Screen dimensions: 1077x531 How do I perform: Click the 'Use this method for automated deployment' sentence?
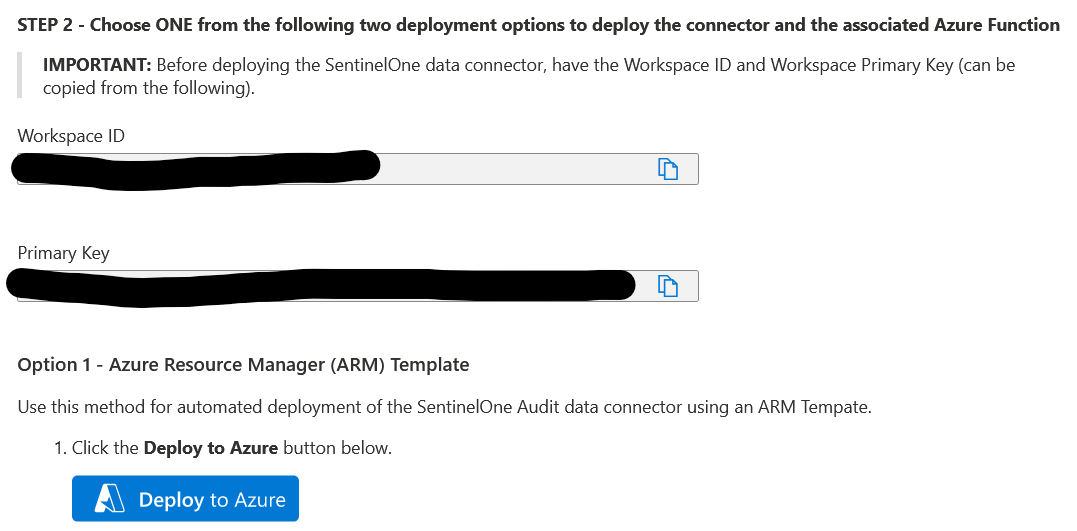click(444, 407)
